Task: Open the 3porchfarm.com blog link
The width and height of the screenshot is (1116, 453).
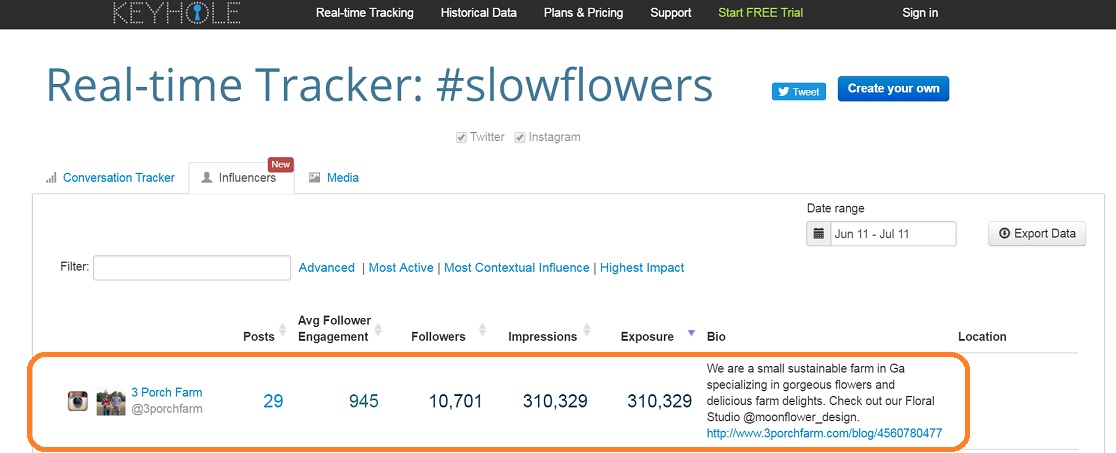Action: [x=824, y=433]
